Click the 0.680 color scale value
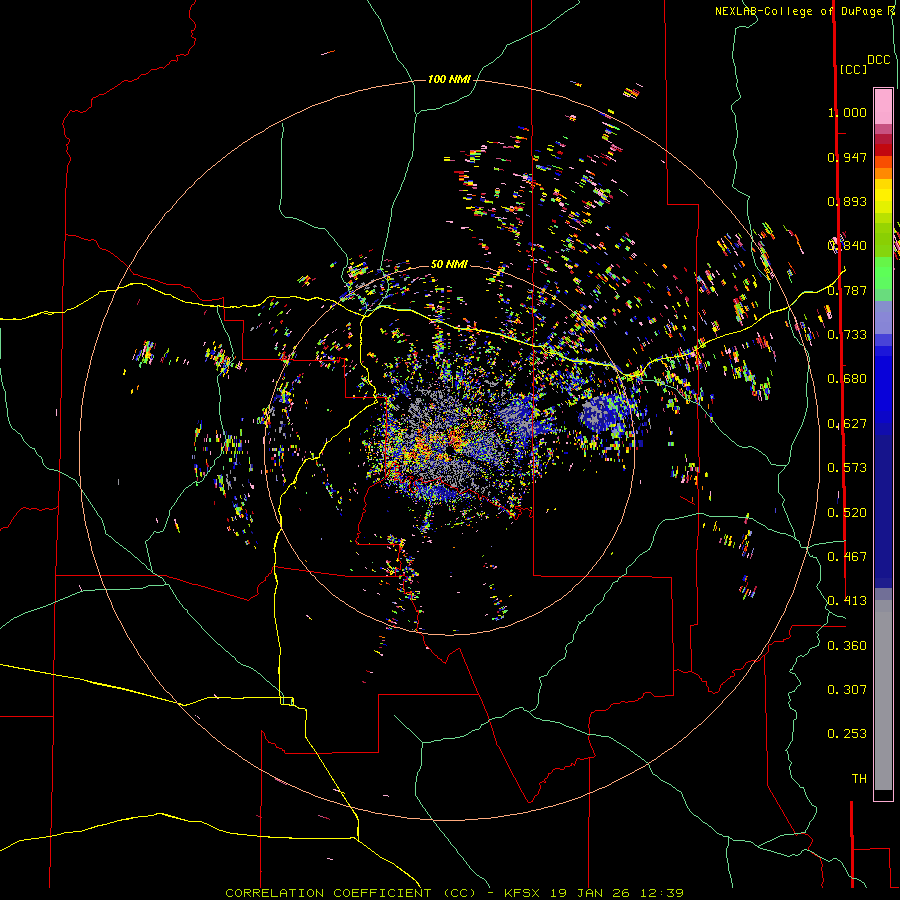Screen dimensions: 900x900 point(847,379)
